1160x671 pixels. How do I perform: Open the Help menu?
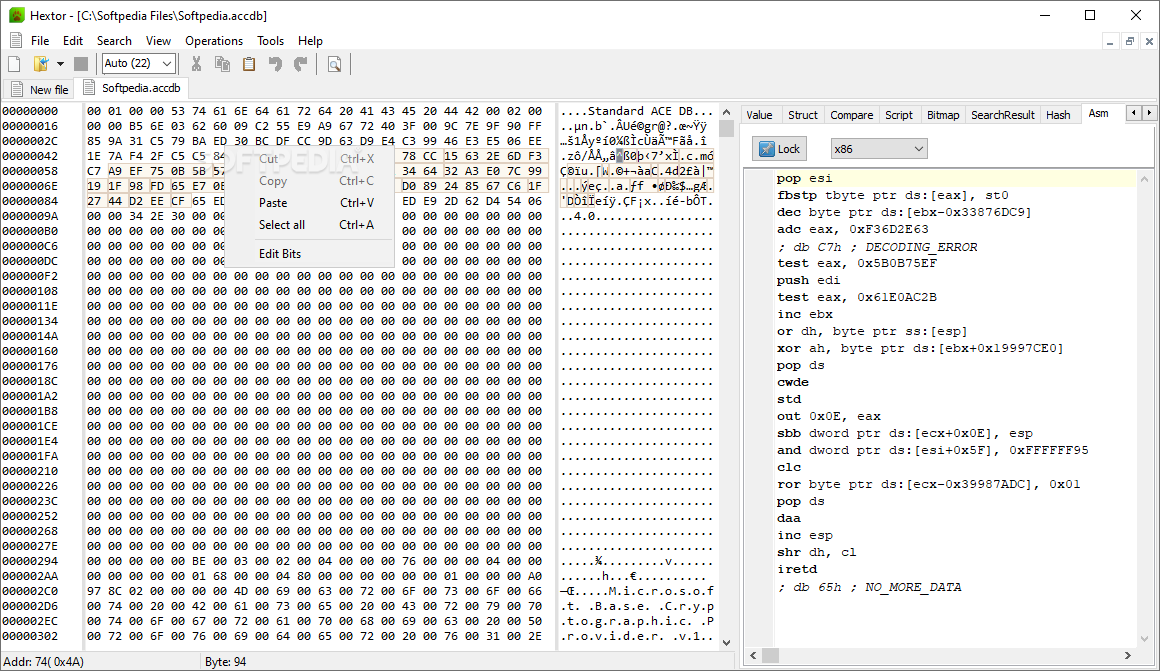(x=310, y=41)
